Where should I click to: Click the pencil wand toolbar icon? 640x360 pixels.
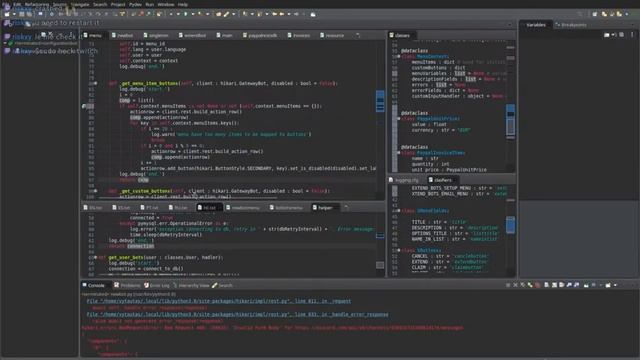(x=227, y=14)
